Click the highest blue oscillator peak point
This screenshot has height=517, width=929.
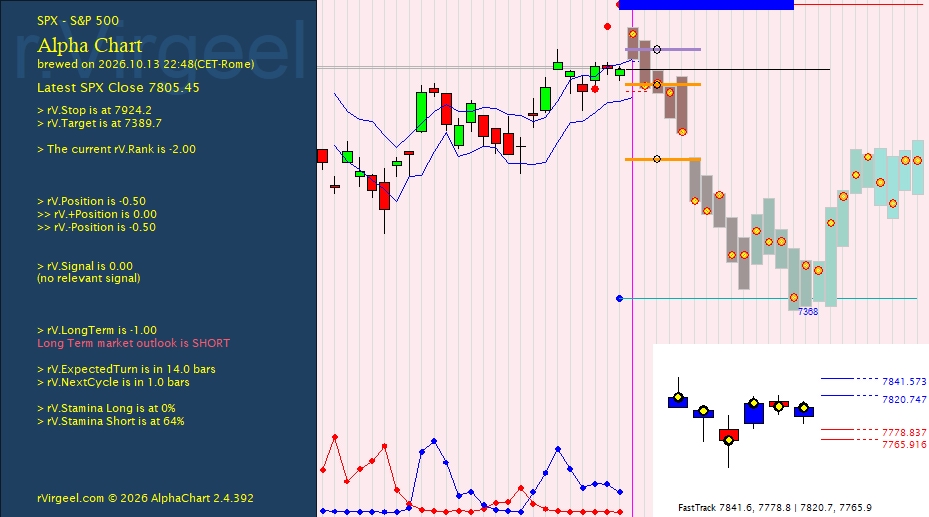[x=434, y=441]
